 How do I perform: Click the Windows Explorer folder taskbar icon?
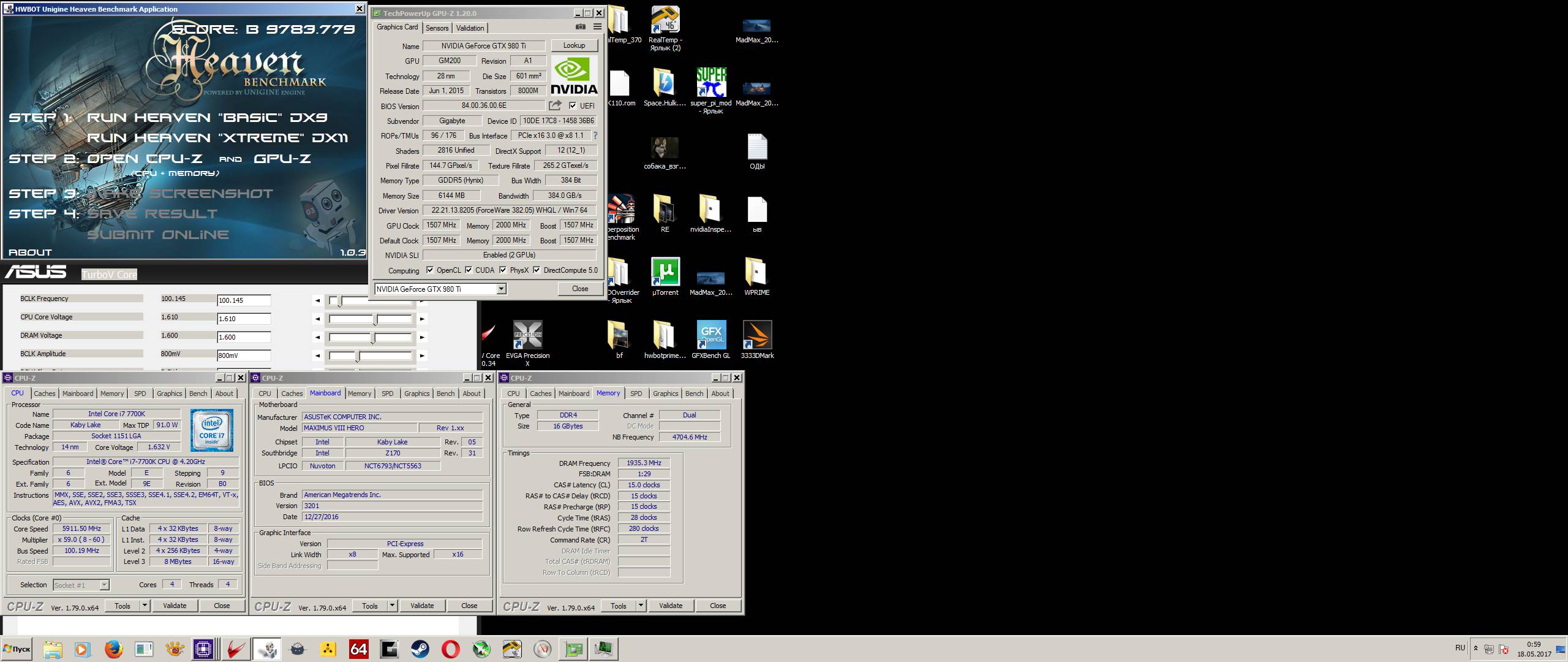coord(52,649)
